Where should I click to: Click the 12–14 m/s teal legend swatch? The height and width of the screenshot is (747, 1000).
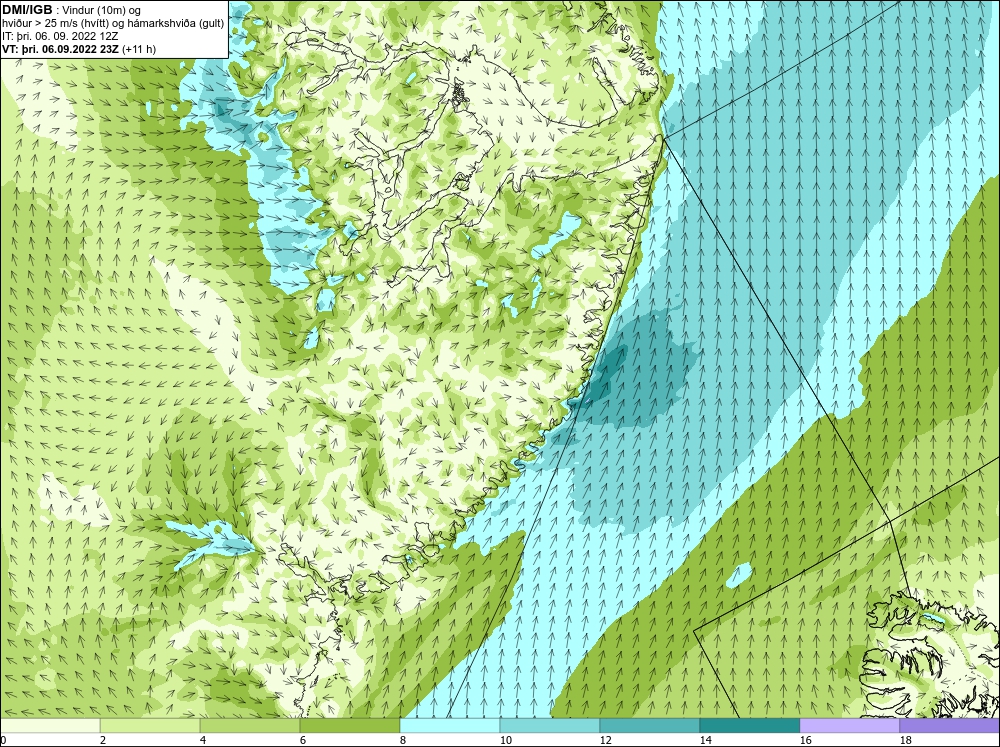(x=650, y=726)
